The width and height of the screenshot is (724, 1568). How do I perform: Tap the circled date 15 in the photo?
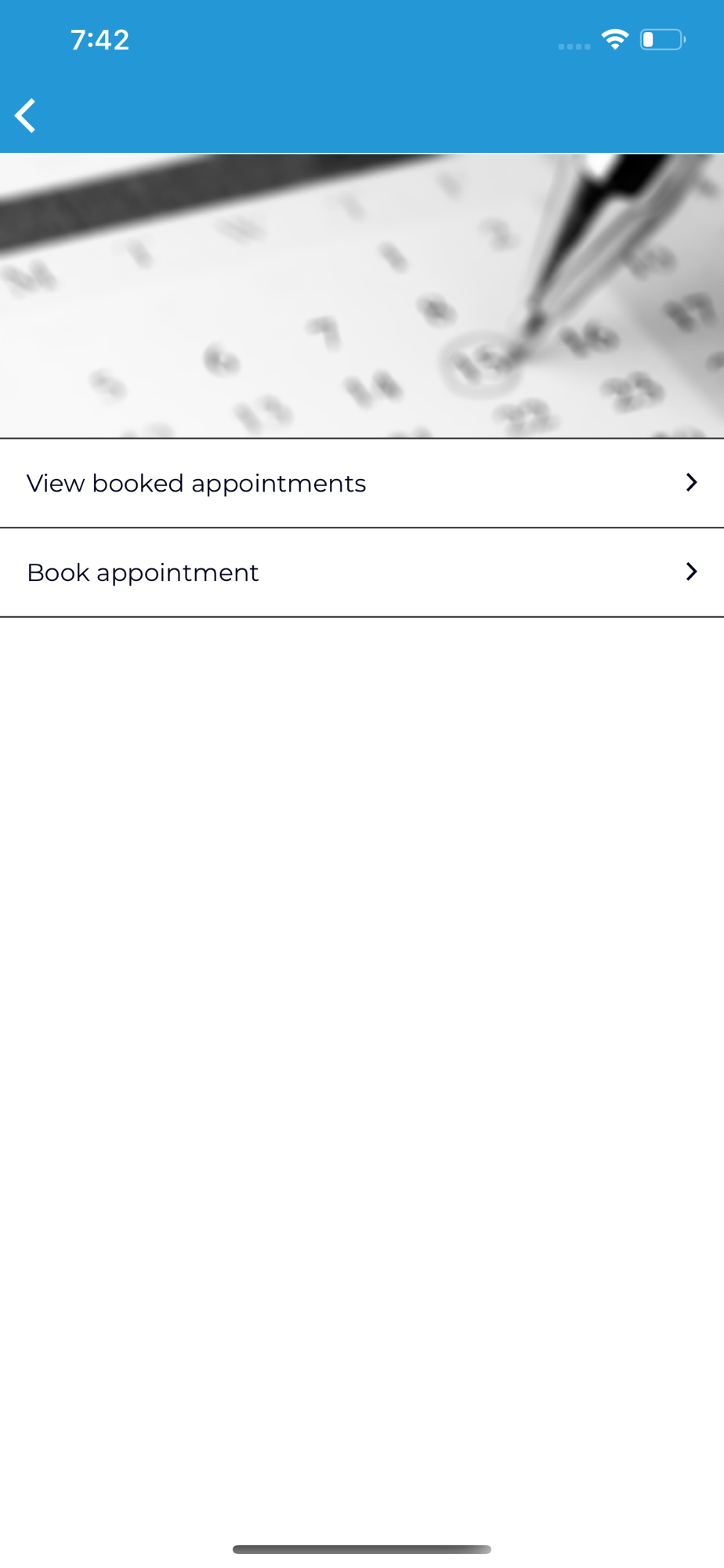point(481,362)
